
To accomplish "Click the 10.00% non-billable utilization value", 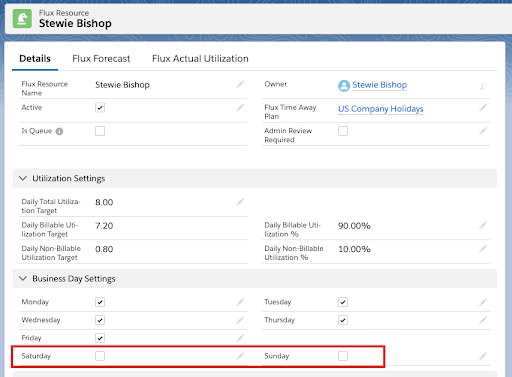I will tap(354, 249).
